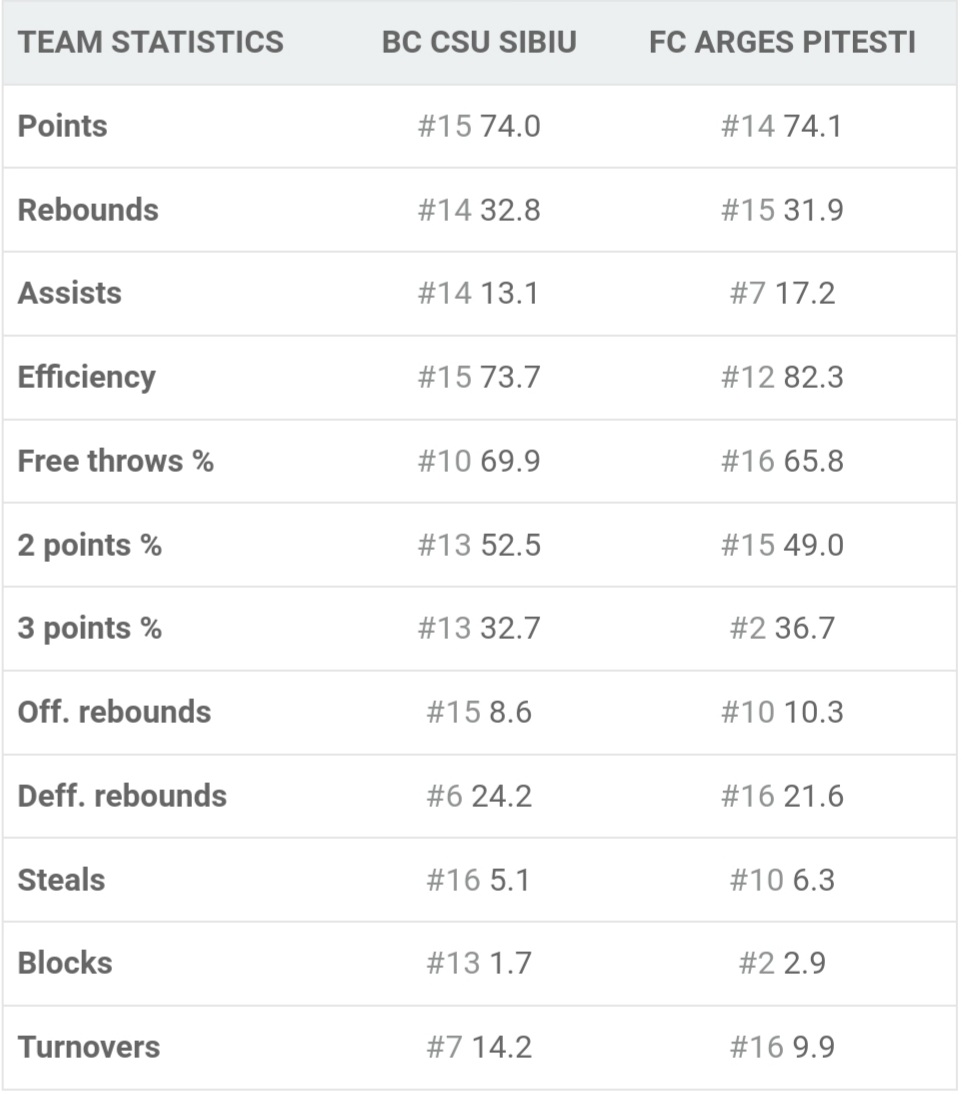Click the Rebounds row label
The width and height of the screenshot is (964, 1095).
point(88,210)
